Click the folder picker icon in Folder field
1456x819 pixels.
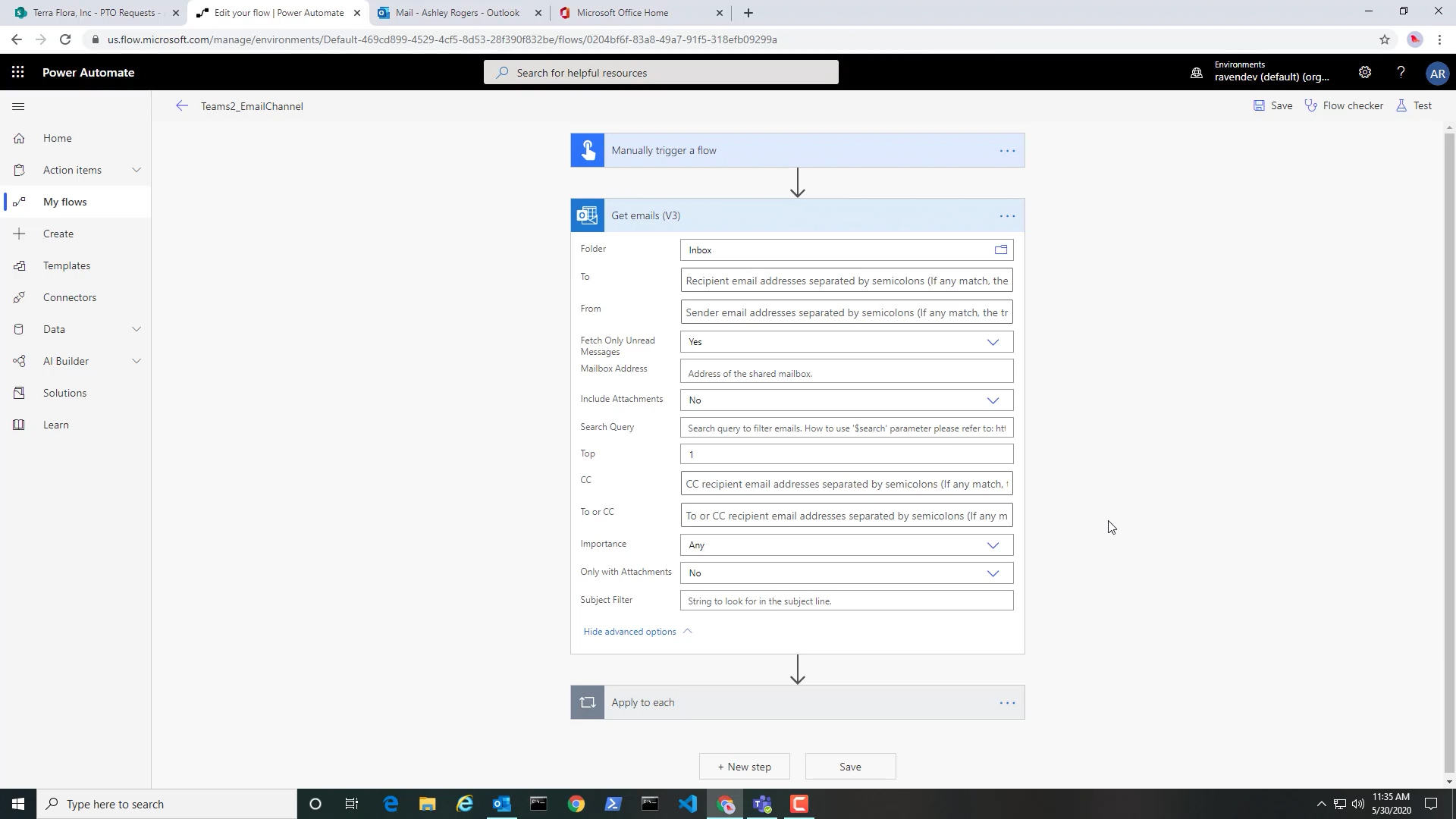tap(1001, 249)
